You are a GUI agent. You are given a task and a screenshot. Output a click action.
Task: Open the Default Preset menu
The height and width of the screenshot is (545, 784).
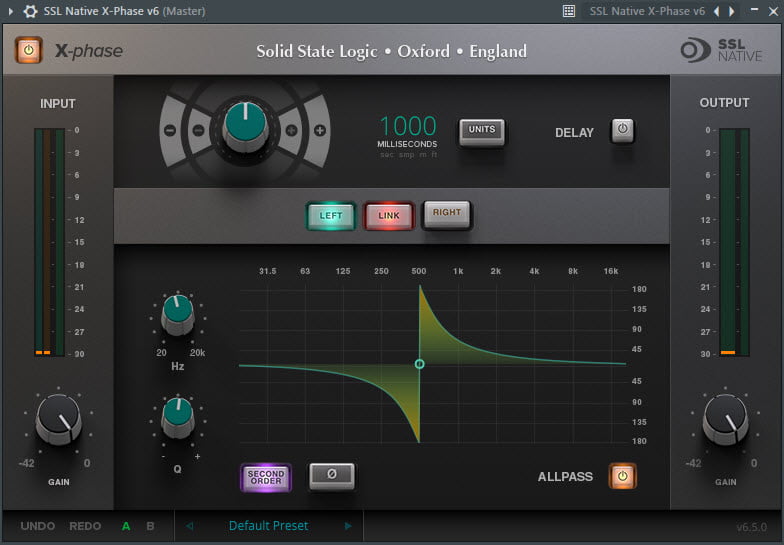[268, 526]
